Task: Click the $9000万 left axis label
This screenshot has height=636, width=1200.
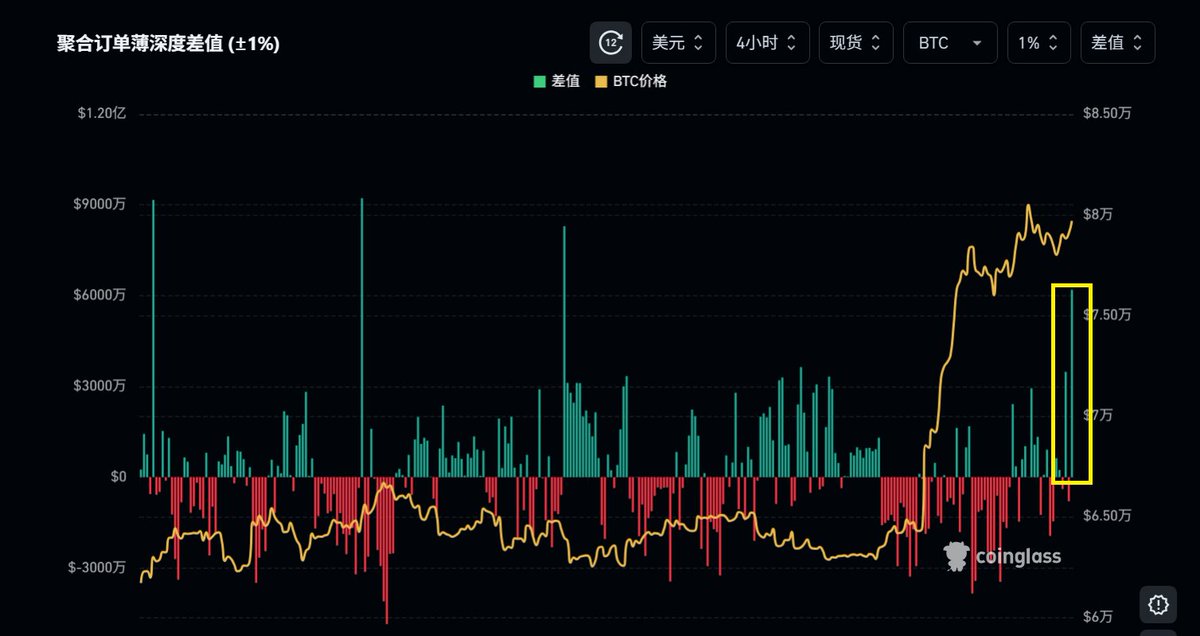Action: coord(98,205)
